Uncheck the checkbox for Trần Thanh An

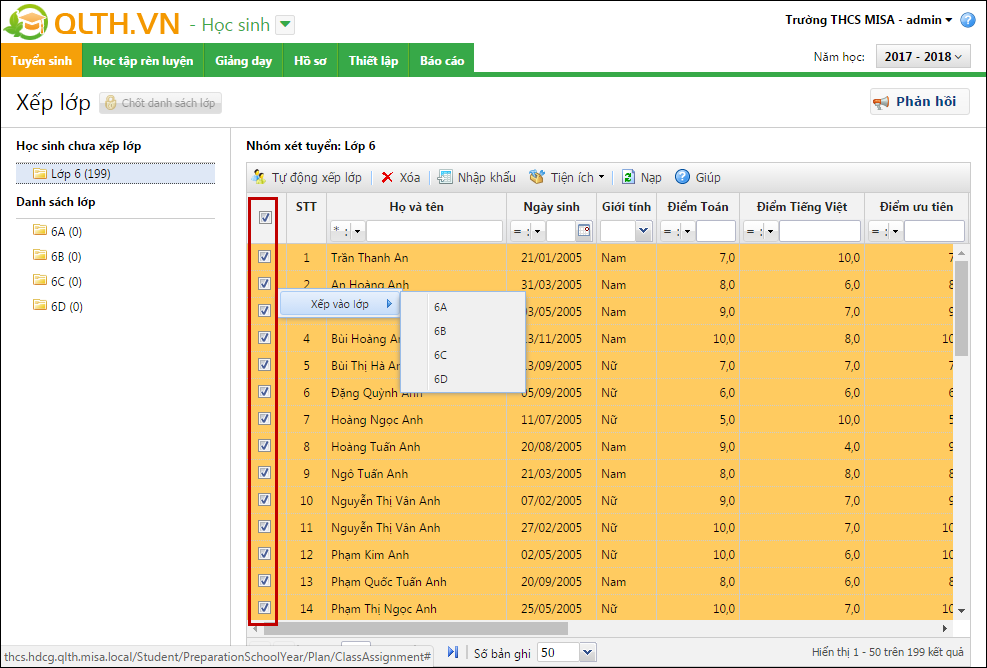click(x=265, y=257)
